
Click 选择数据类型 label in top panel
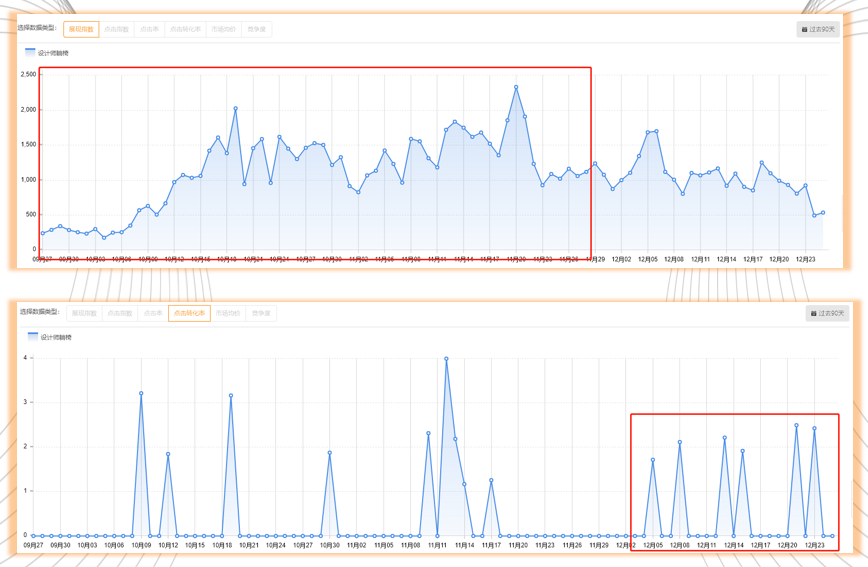click(37, 28)
